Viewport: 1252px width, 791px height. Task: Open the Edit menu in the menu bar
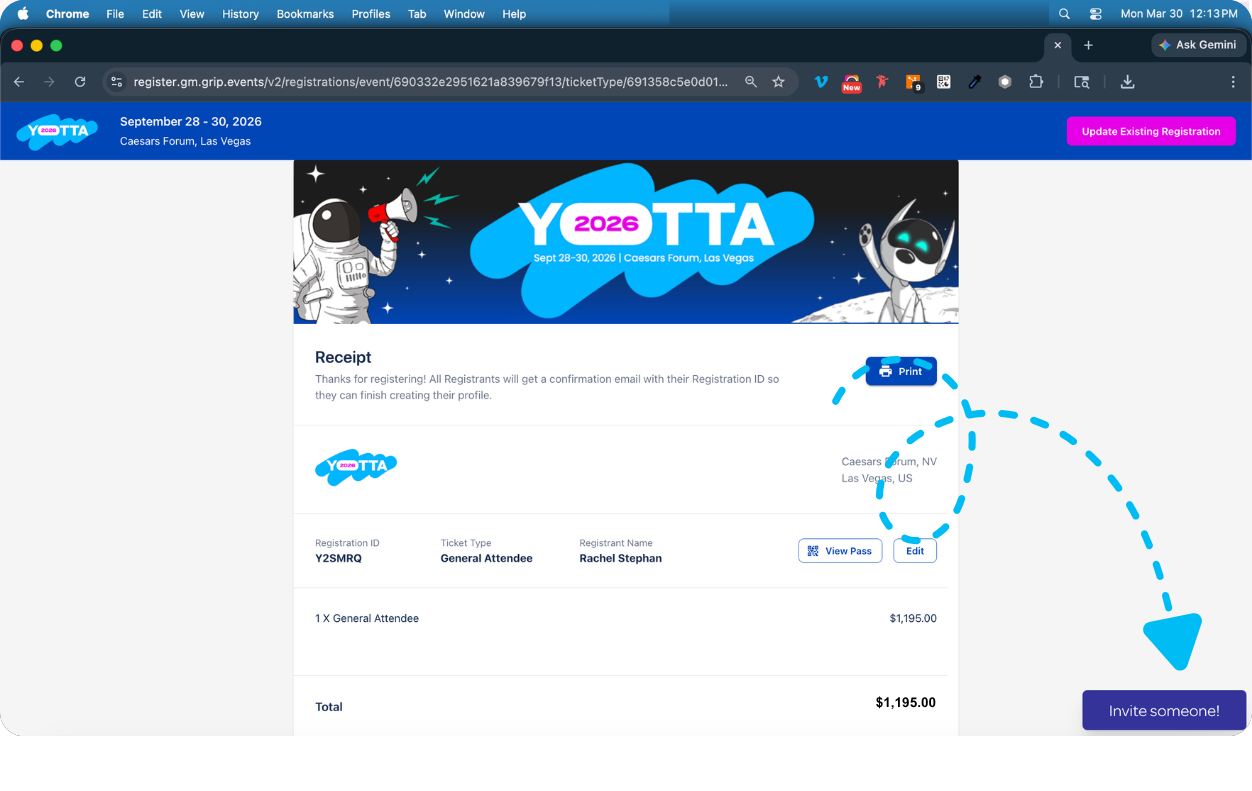152,14
